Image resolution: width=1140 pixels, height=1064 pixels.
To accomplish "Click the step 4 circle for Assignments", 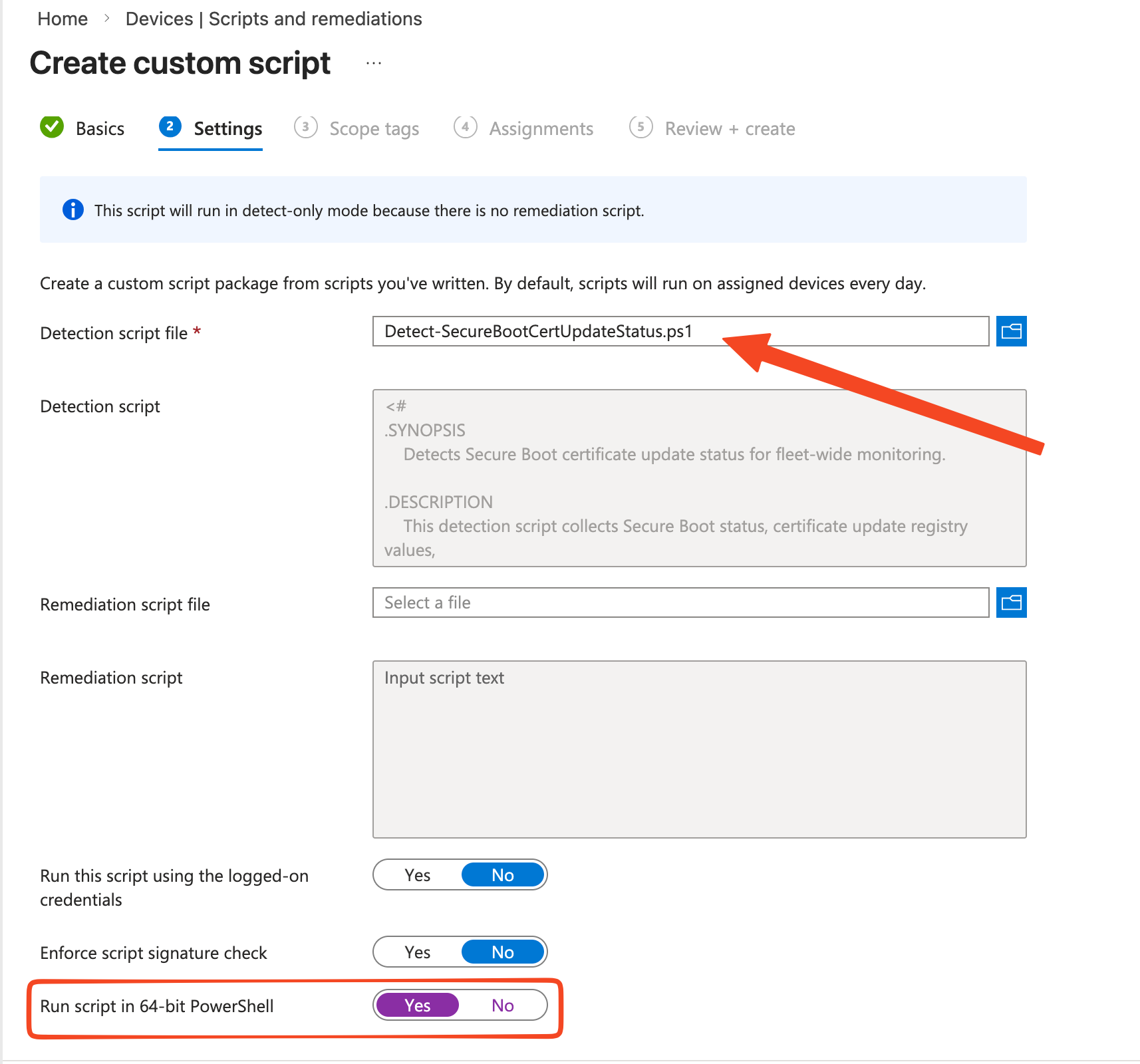I will coord(466,127).
